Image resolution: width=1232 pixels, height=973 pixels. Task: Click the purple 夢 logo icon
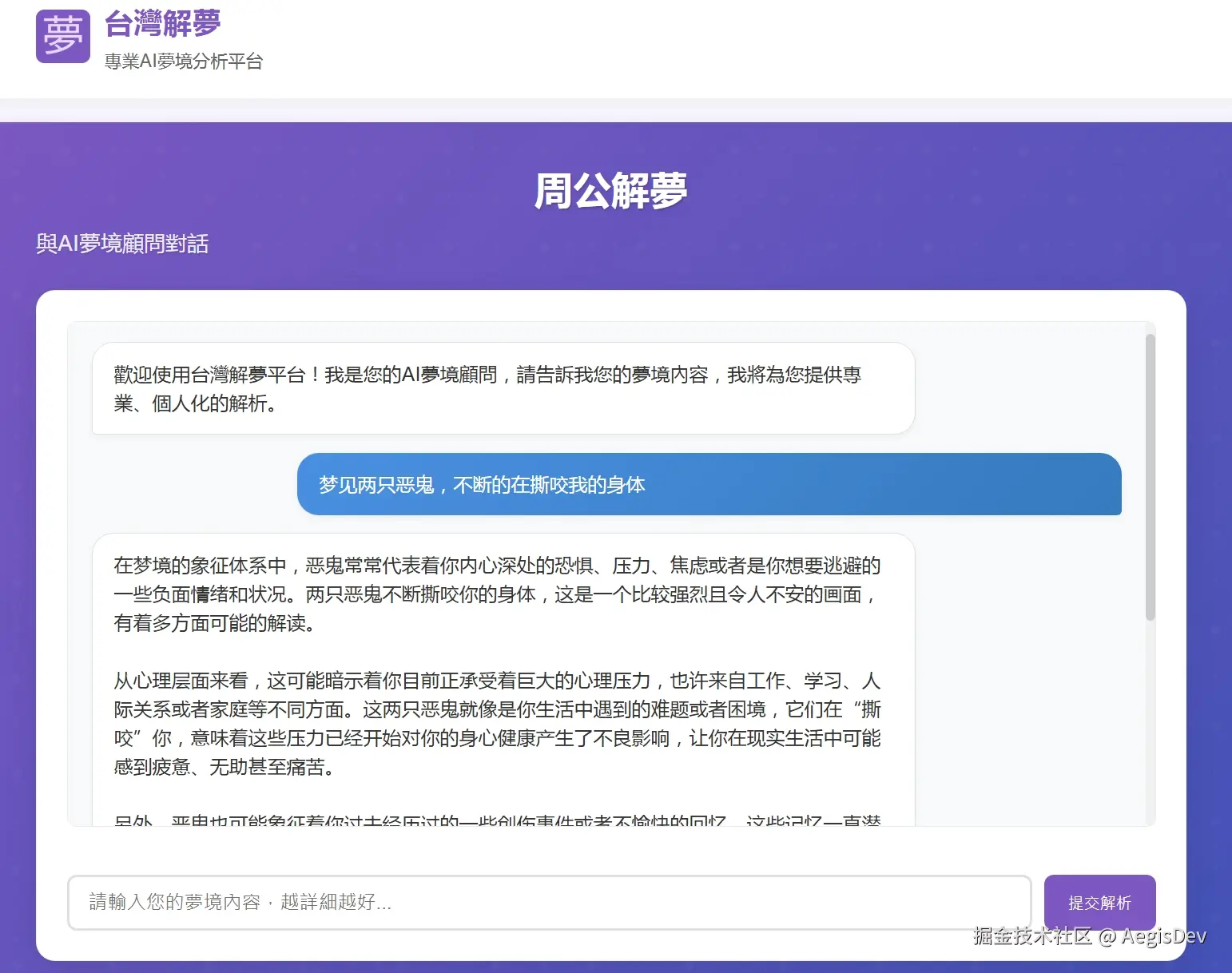click(x=63, y=36)
